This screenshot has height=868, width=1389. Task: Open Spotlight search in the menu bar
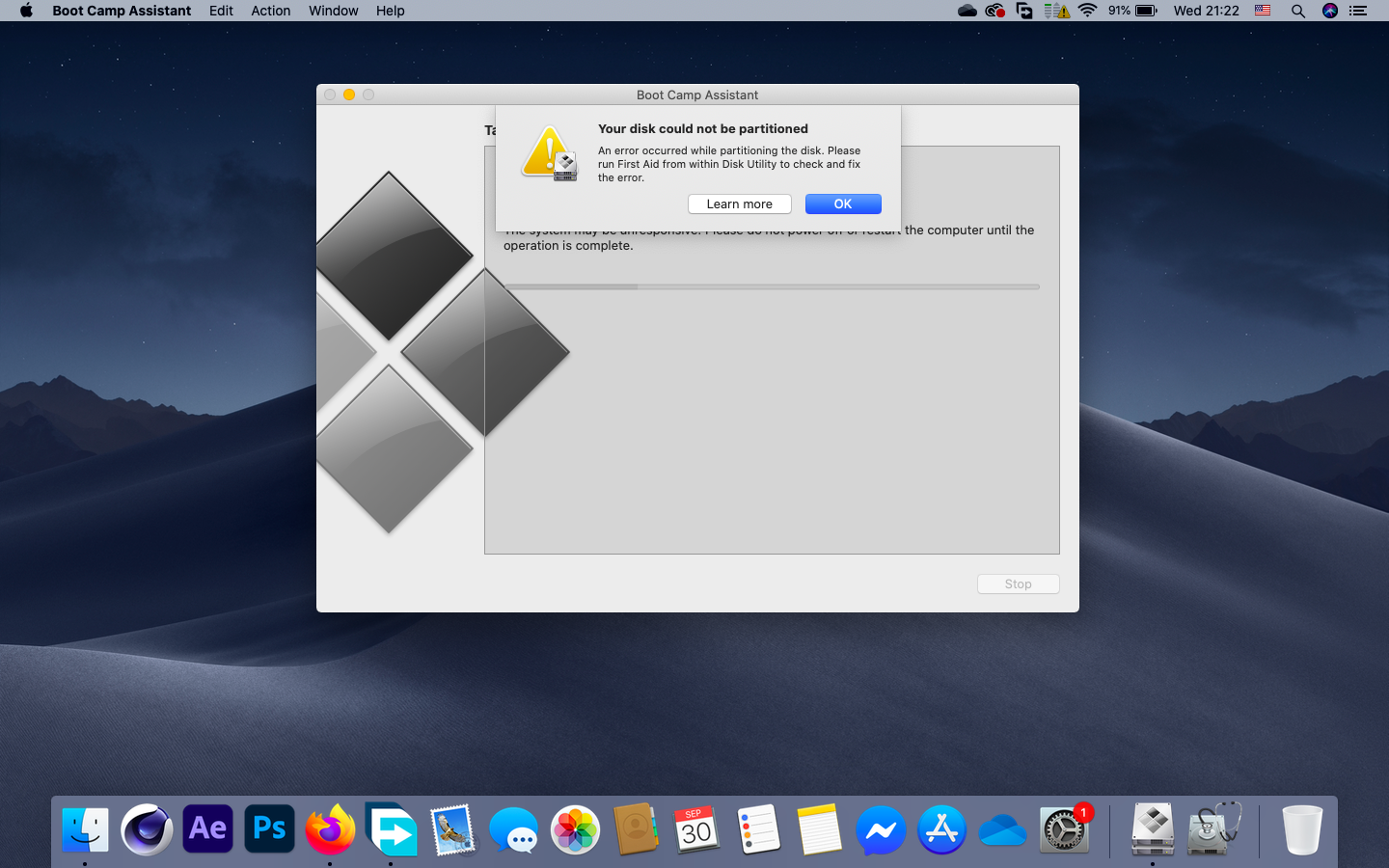click(x=1298, y=11)
